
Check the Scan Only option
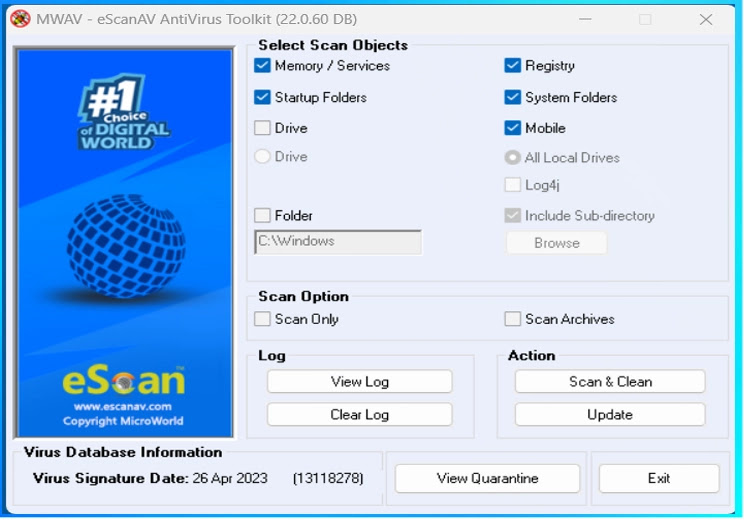[262, 319]
